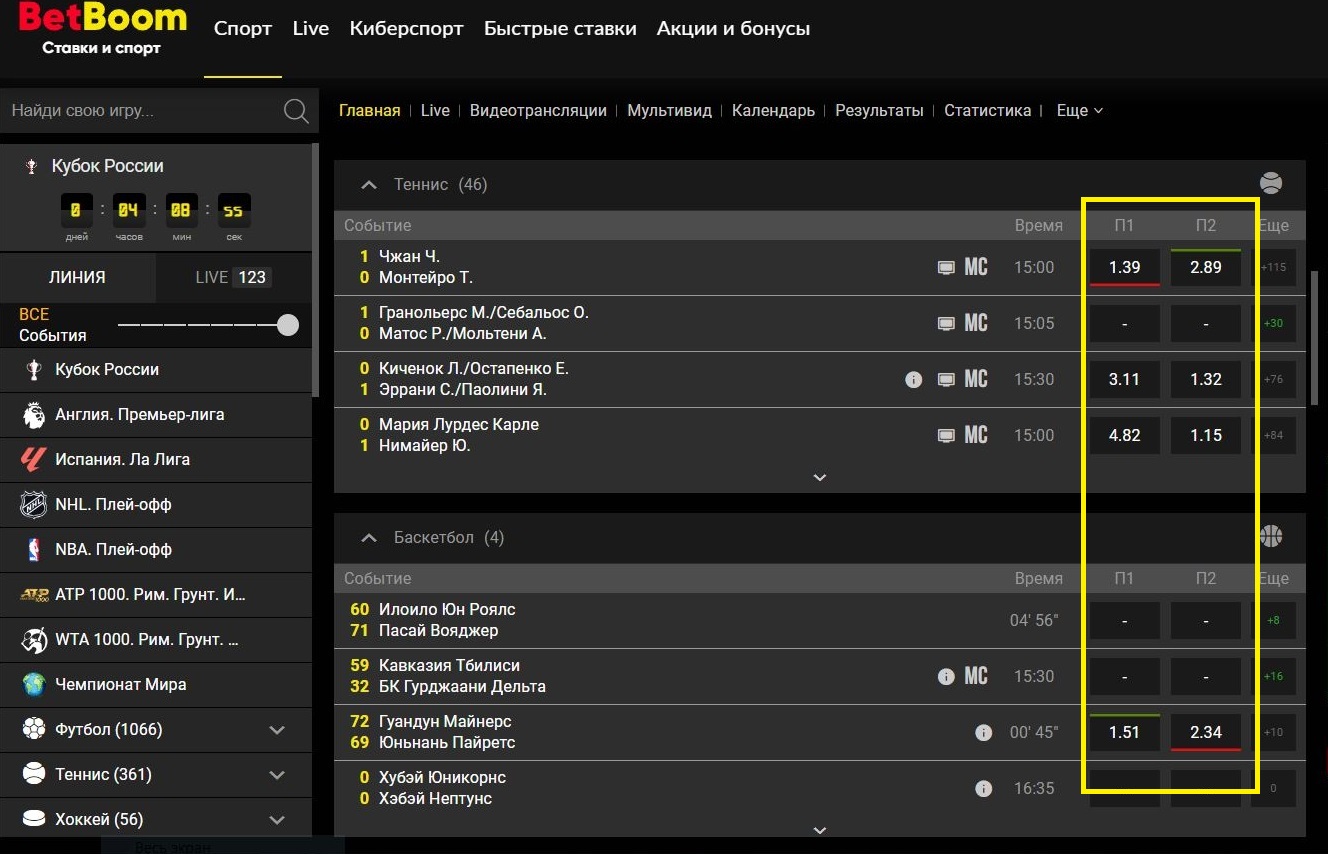
Task: Switch to the LIVE 123 toggle
Action: [233, 277]
